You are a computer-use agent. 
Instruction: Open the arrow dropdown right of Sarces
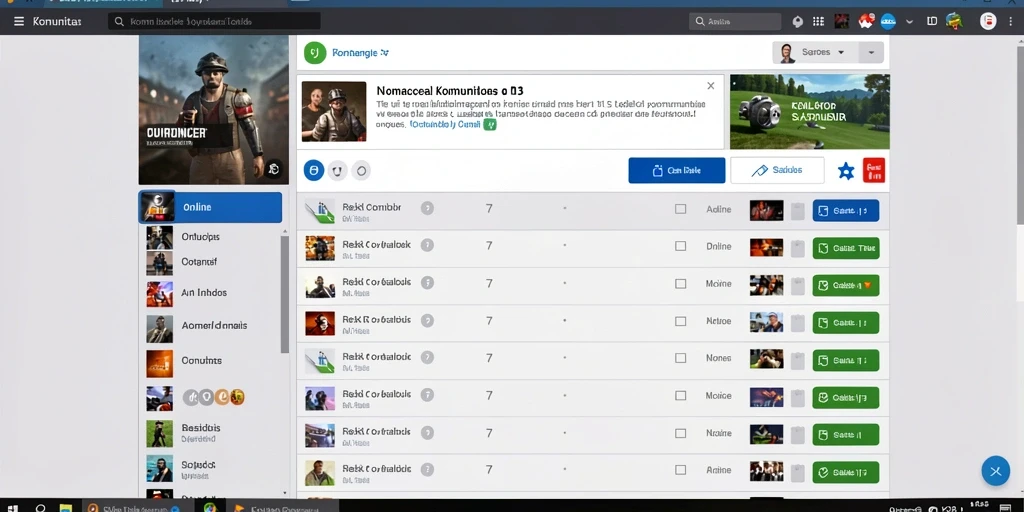pyautogui.click(x=871, y=52)
